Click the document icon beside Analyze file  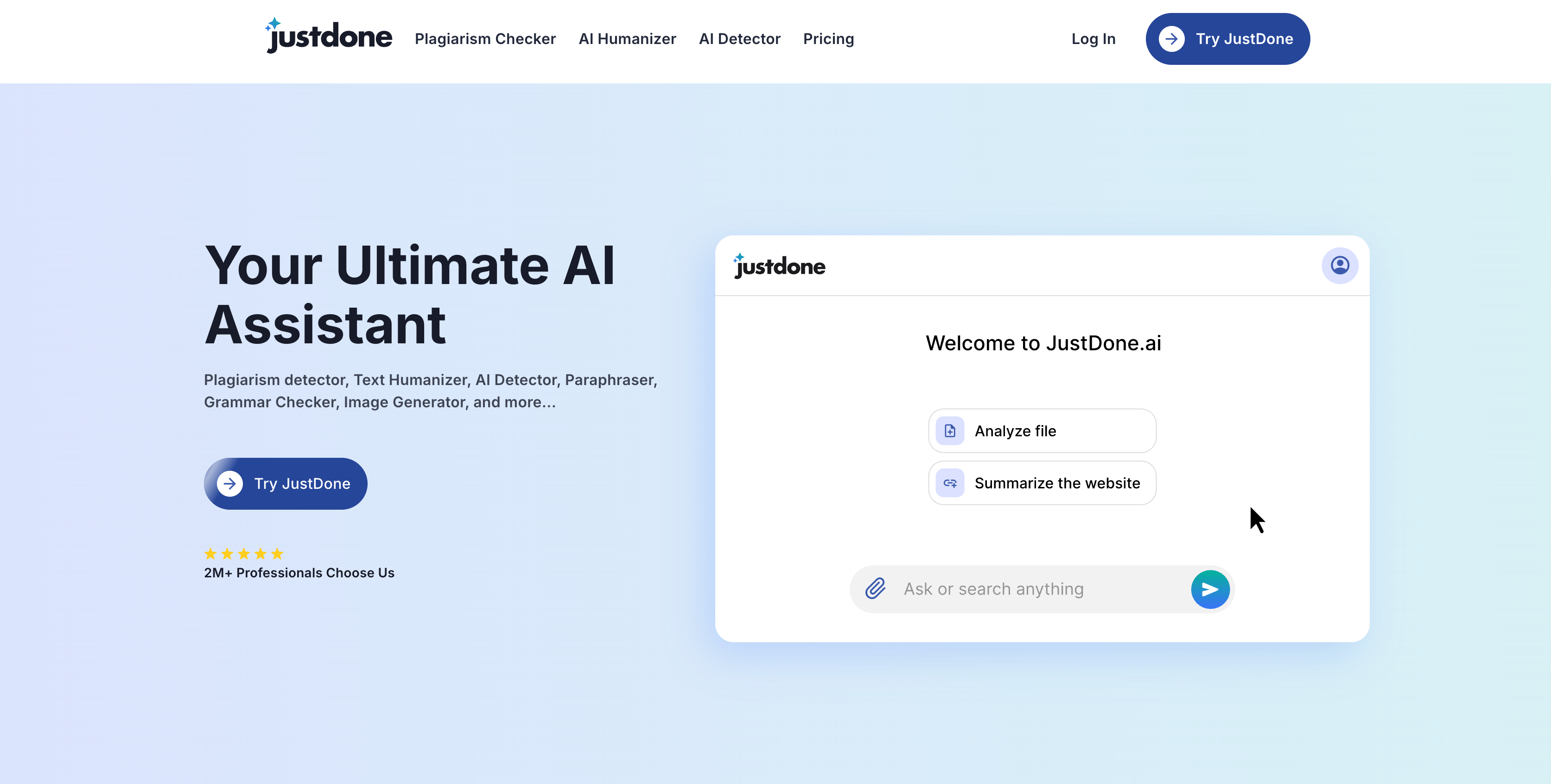[x=949, y=431]
